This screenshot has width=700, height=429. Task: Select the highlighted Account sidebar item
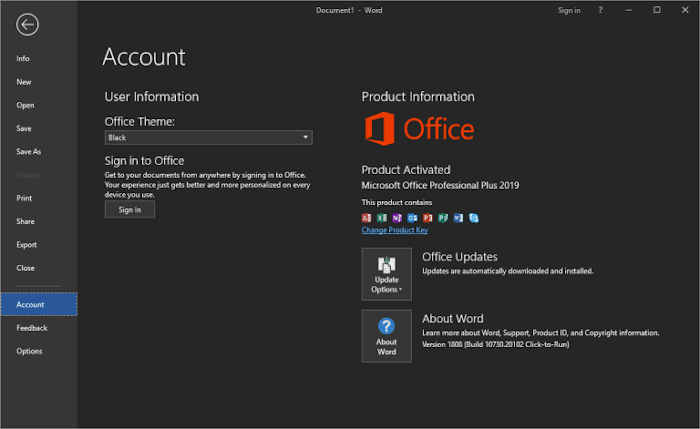tap(39, 304)
